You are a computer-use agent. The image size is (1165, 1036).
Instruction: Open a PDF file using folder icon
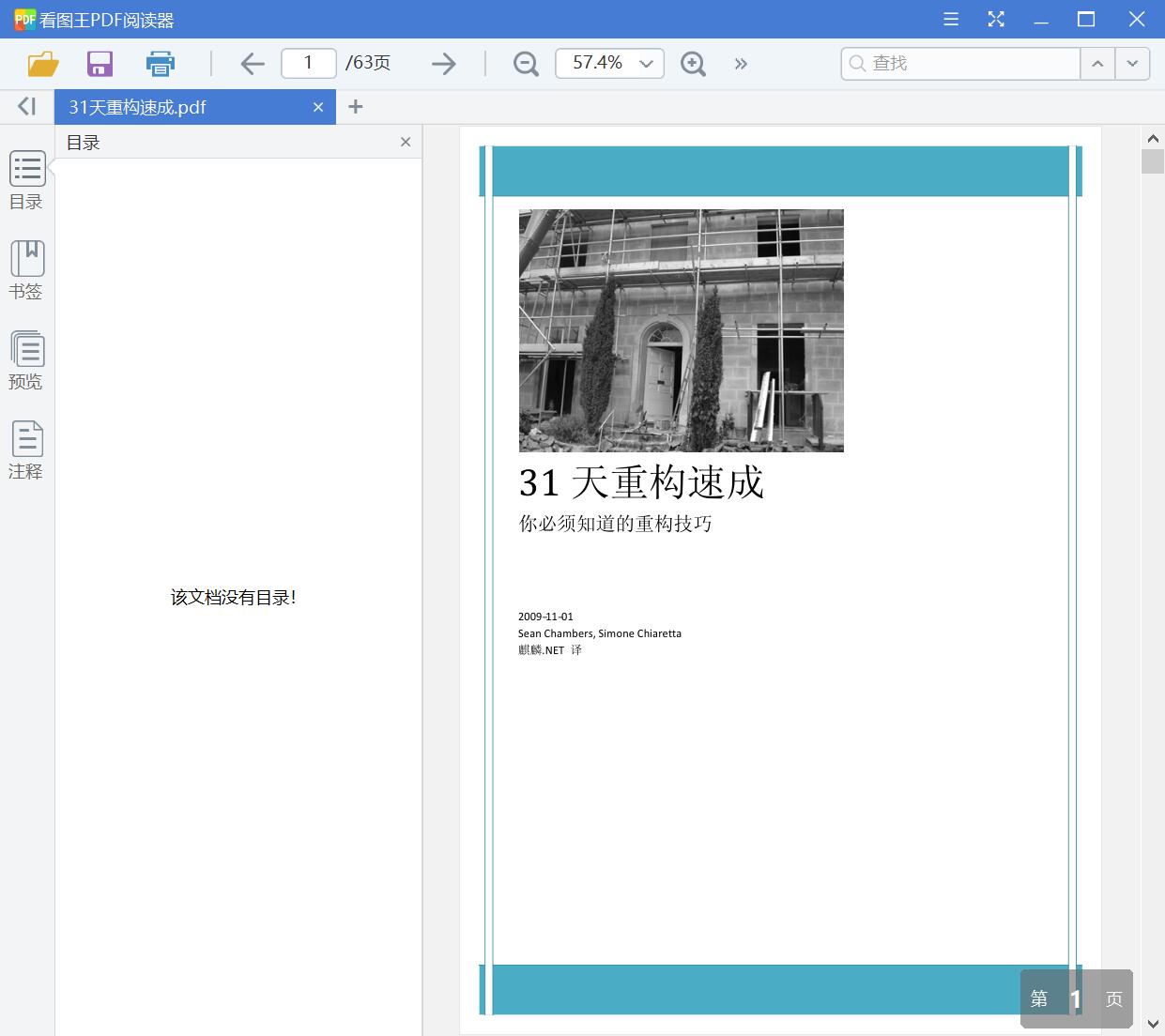point(41,63)
